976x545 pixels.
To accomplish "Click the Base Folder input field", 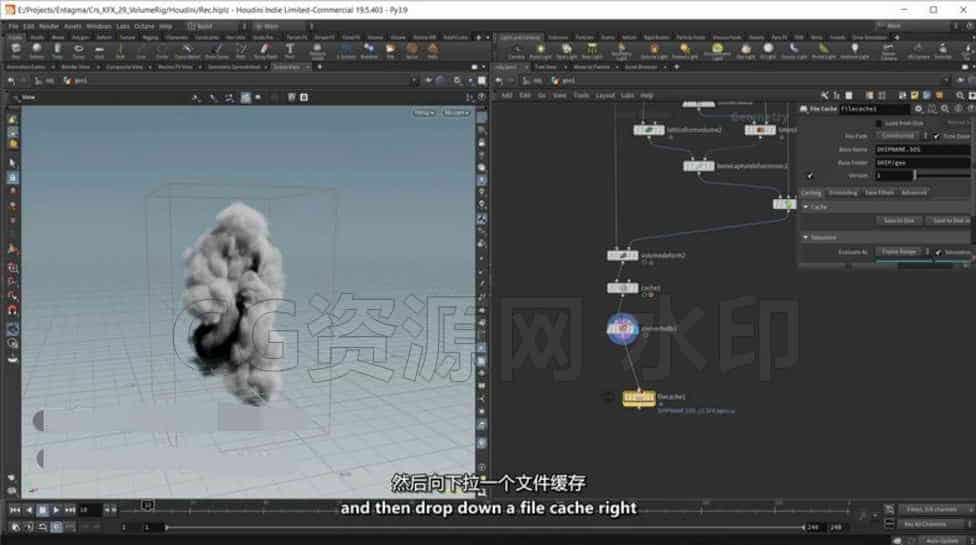I will tap(922, 162).
